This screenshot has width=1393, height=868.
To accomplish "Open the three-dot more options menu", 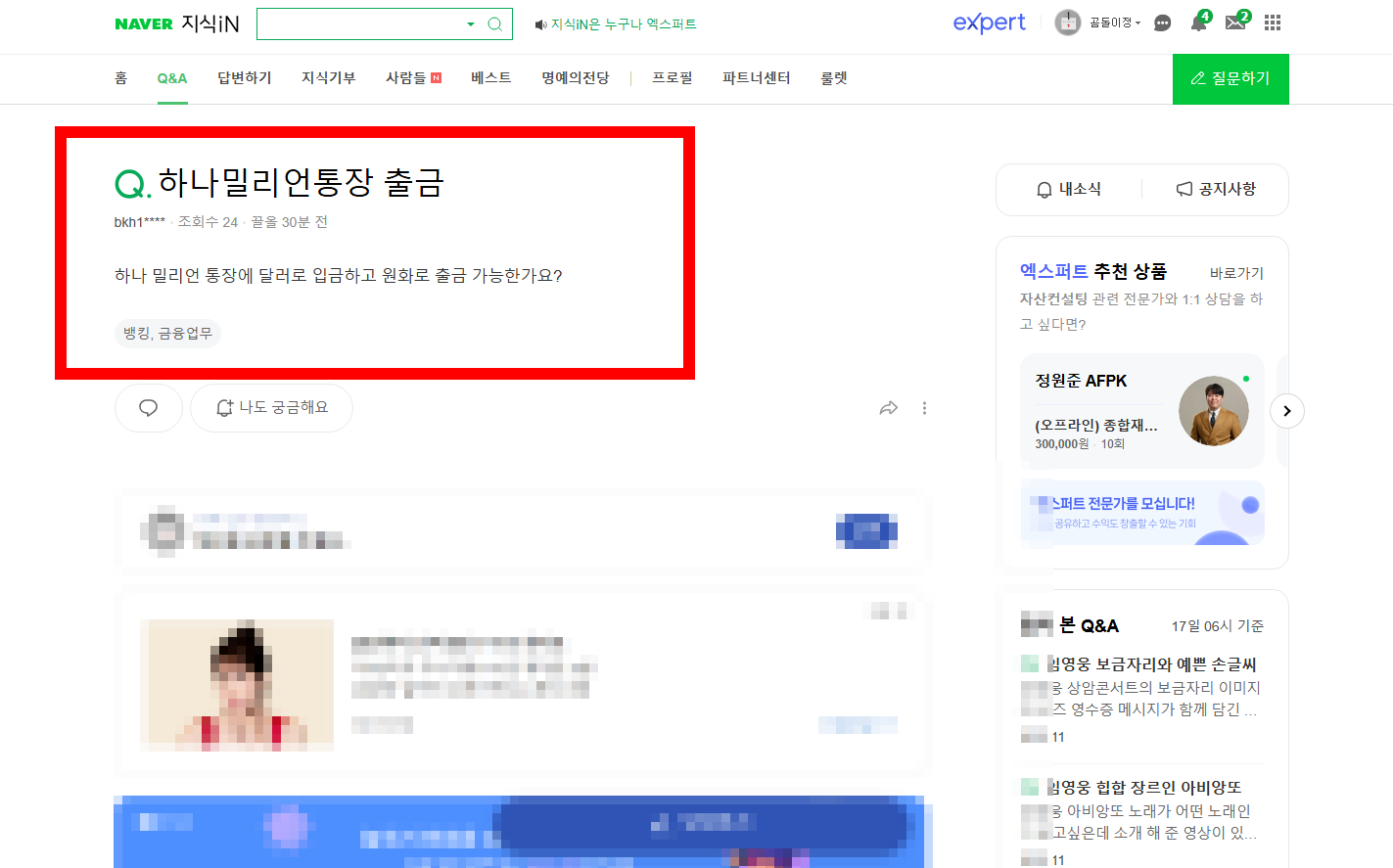I will [924, 408].
